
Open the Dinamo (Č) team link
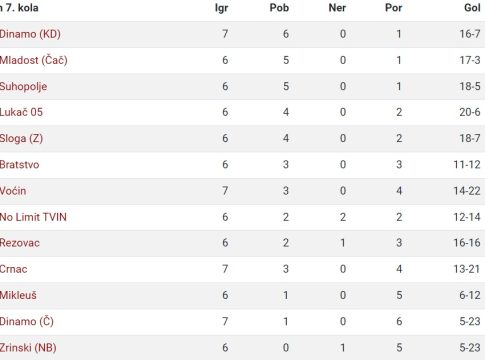pyautogui.click(x=27, y=322)
